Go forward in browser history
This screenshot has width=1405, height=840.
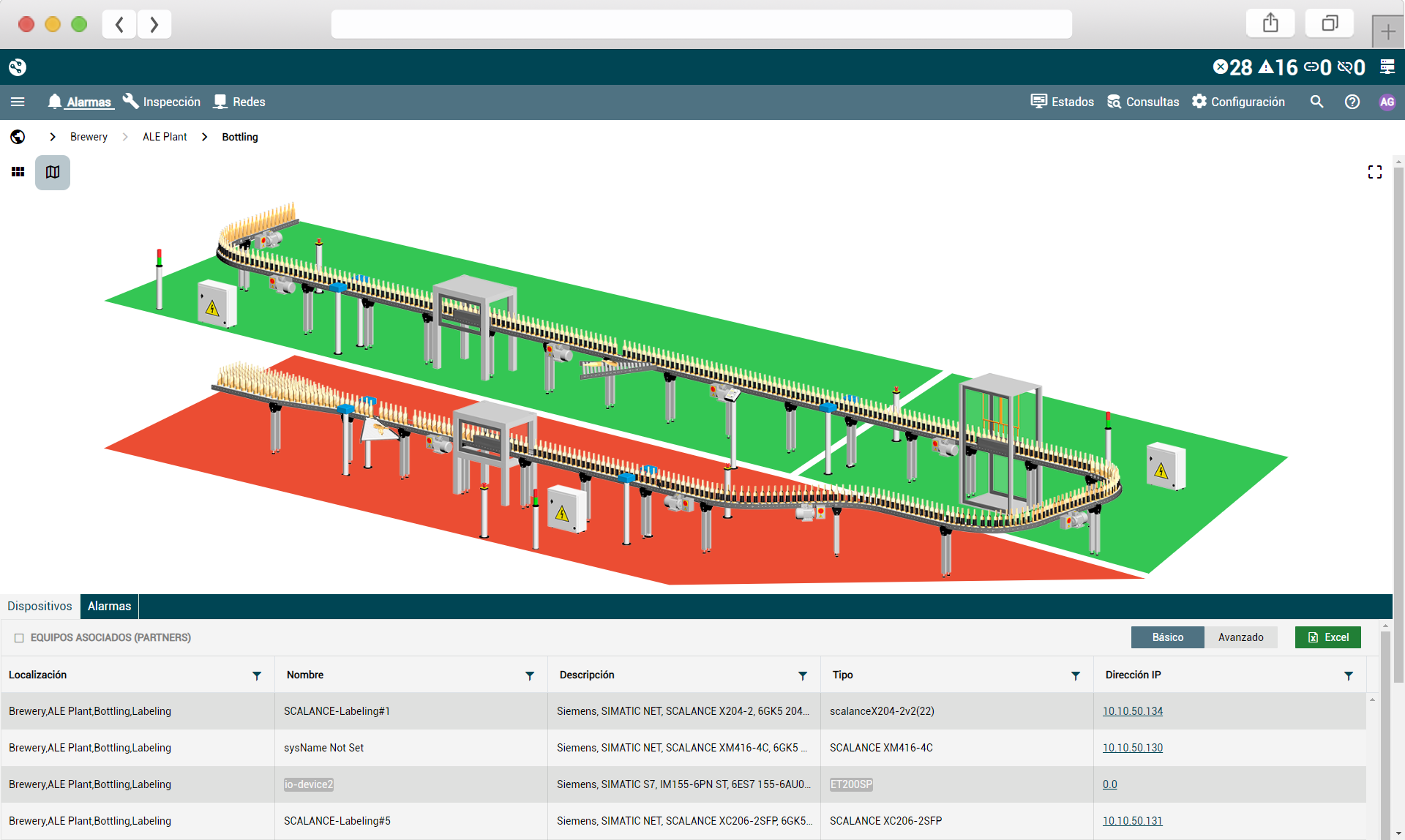click(x=154, y=24)
